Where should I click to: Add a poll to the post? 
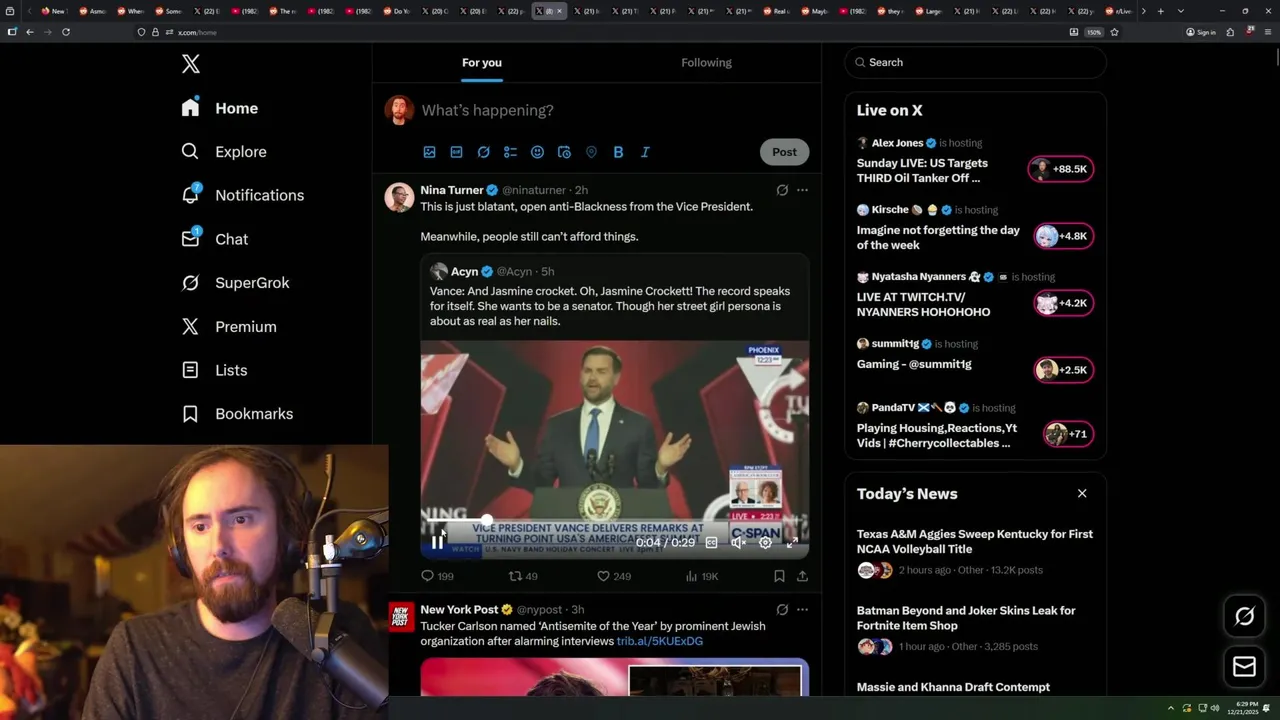pyautogui.click(x=510, y=152)
